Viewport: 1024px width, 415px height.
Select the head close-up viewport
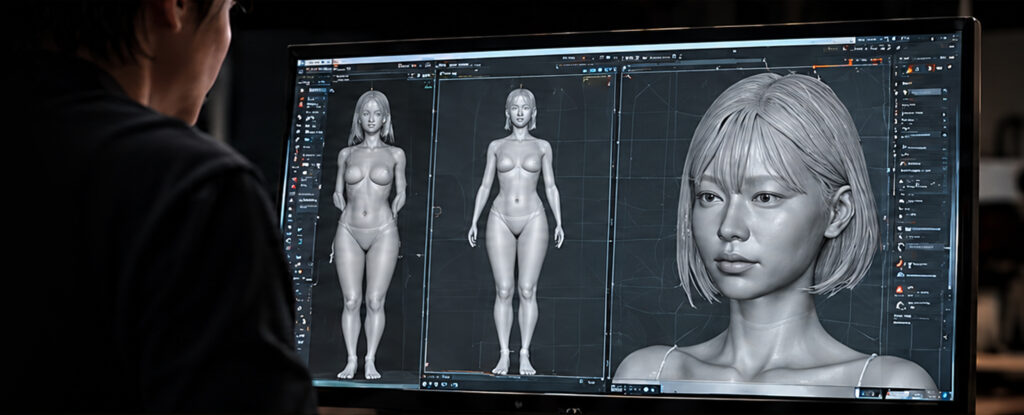point(751,225)
